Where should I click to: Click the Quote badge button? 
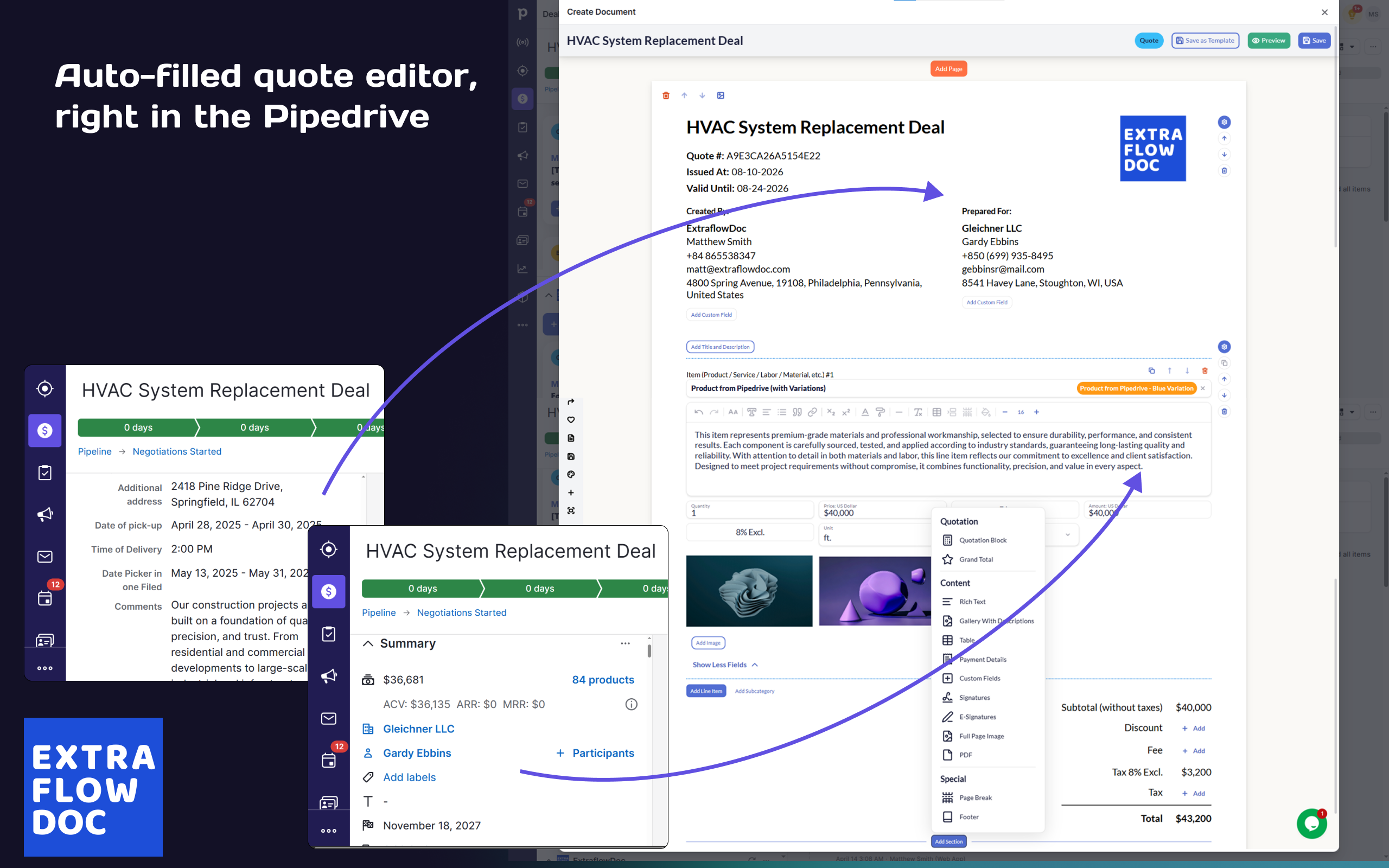point(1149,40)
